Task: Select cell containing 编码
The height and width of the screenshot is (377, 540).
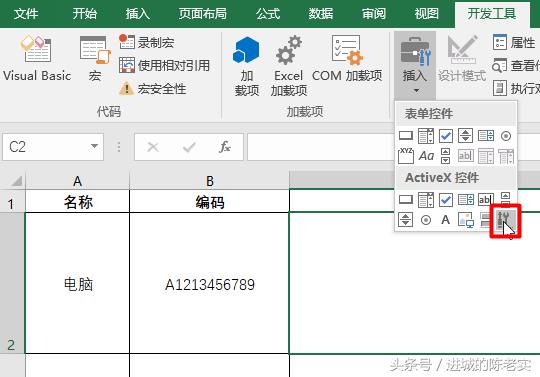Action: click(x=209, y=201)
